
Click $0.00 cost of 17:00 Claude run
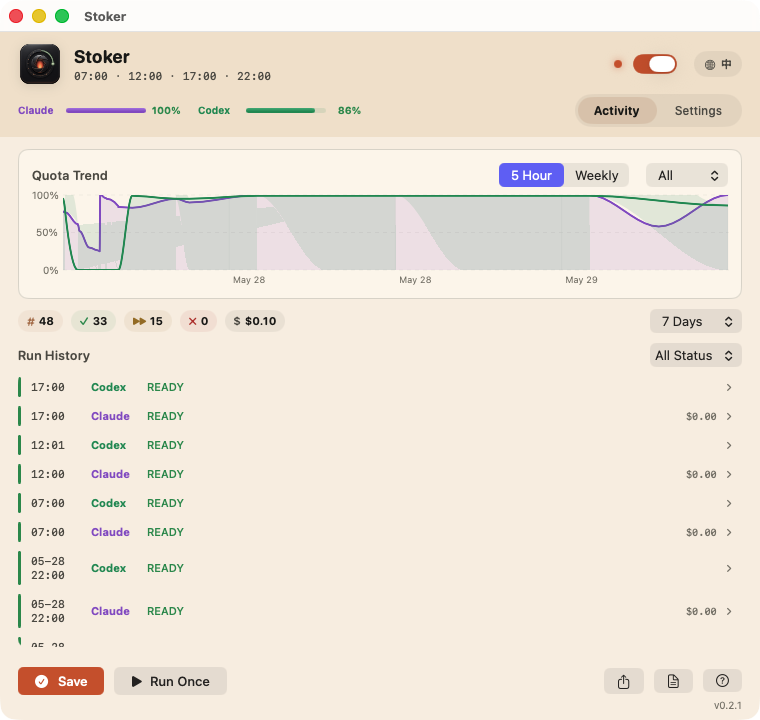[x=701, y=416]
